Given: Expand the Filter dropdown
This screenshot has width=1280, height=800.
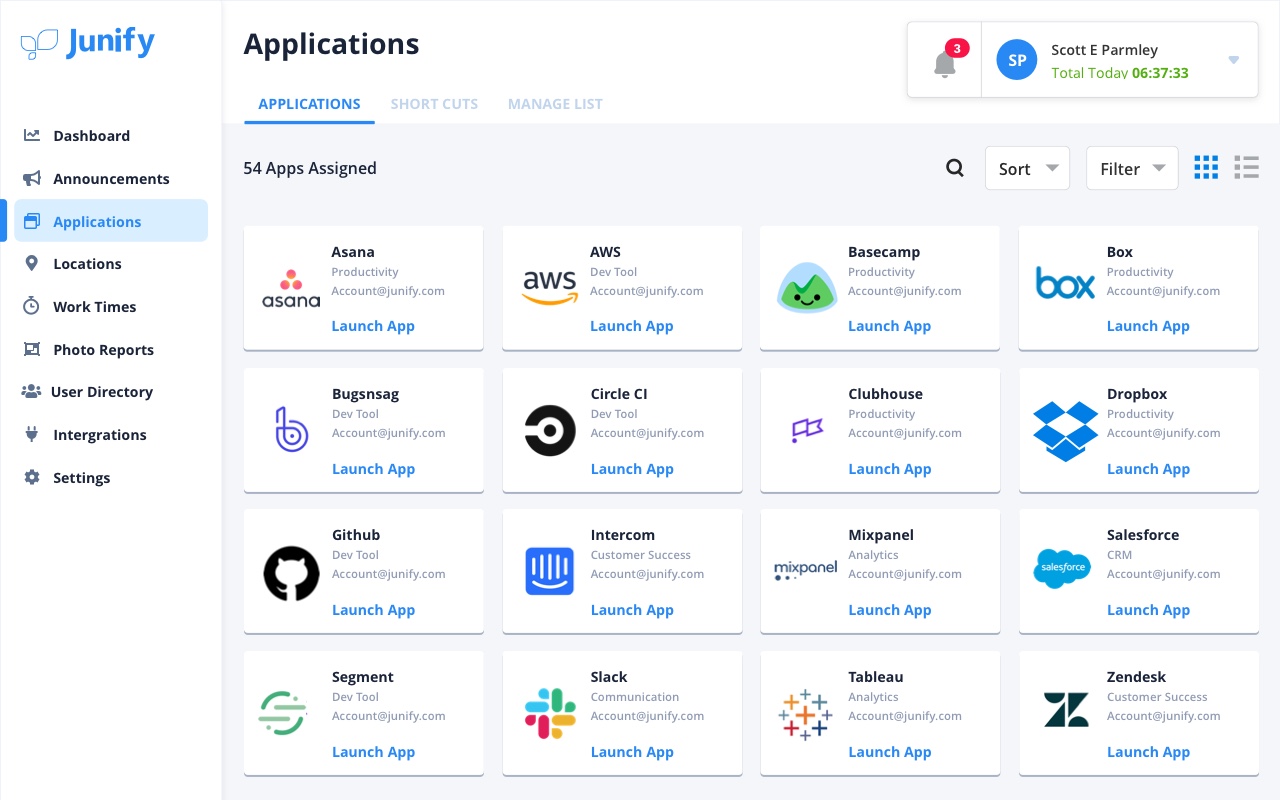Looking at the screenshot, I should (1132, 168).
